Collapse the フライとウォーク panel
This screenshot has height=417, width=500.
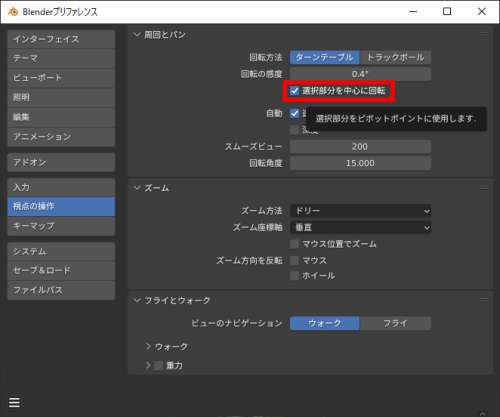(x=137, y=300)
